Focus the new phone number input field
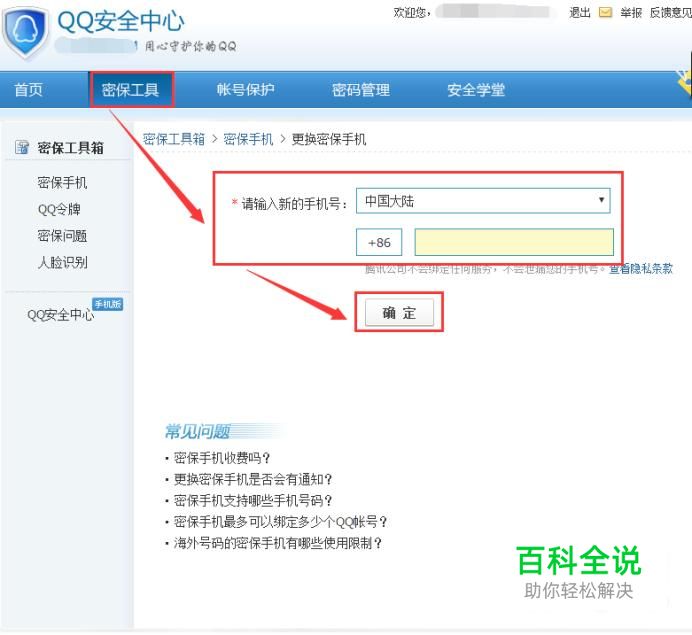This screenshot has width=692, height=635. pos(514,242)
